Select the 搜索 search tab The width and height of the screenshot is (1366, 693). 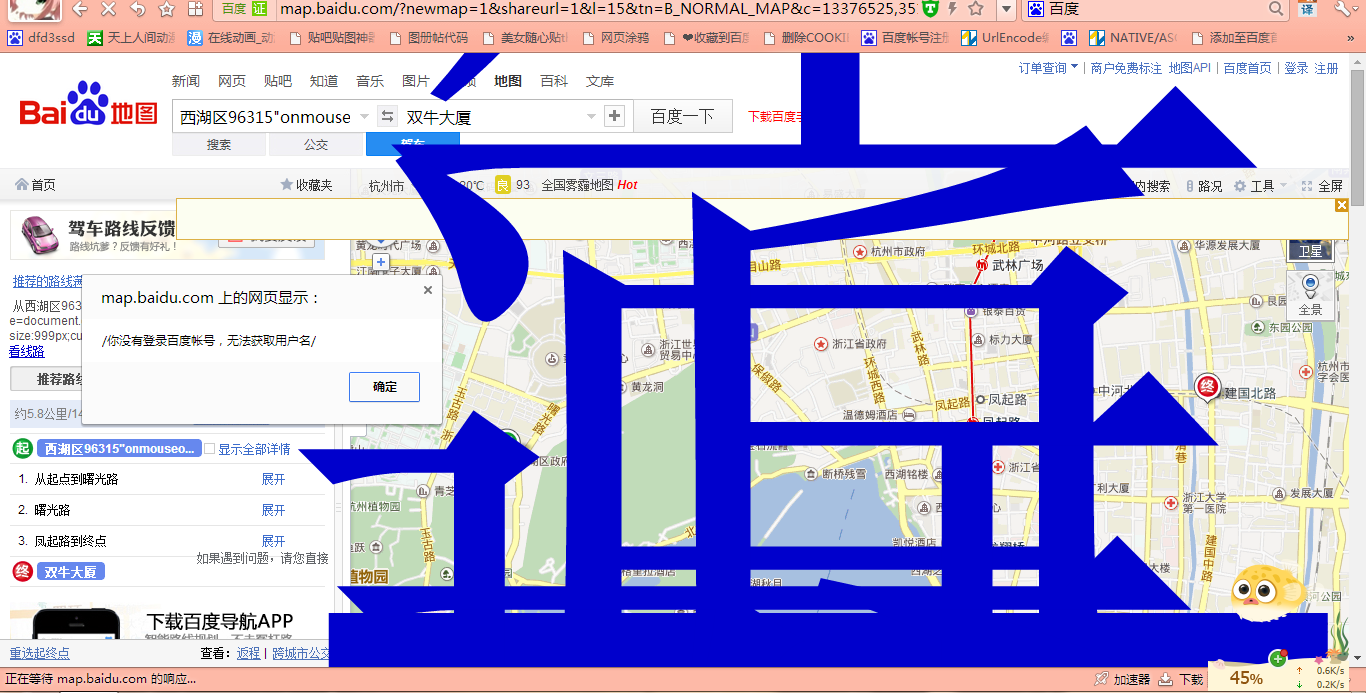pos(219,144)
